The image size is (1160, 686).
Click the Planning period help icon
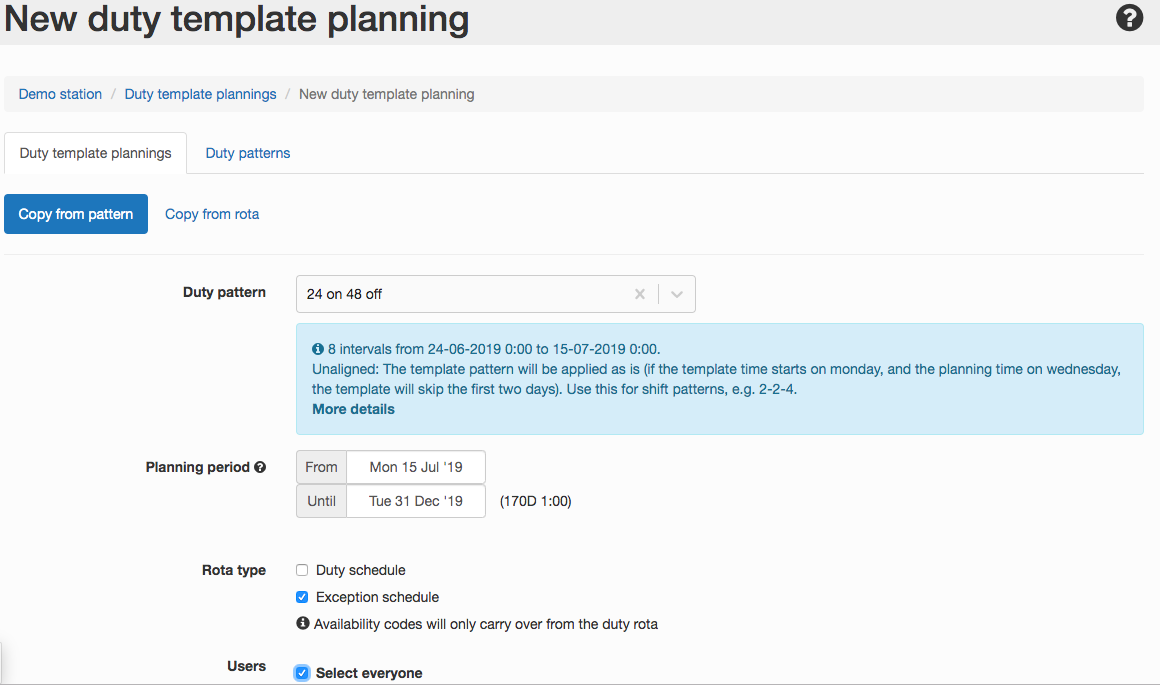pos(260,467)
